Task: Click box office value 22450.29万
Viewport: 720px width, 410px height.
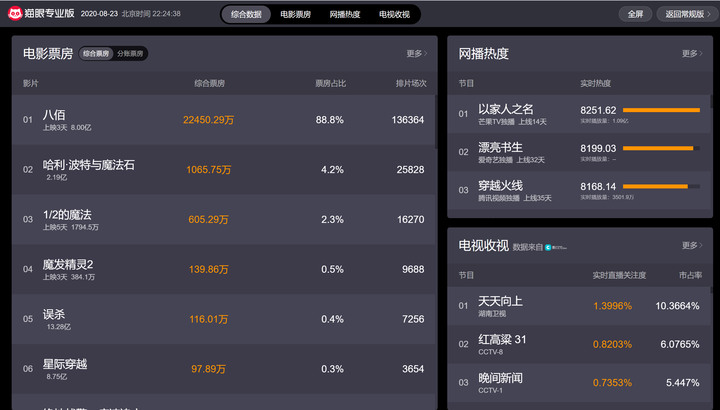Action: point(208,120)
